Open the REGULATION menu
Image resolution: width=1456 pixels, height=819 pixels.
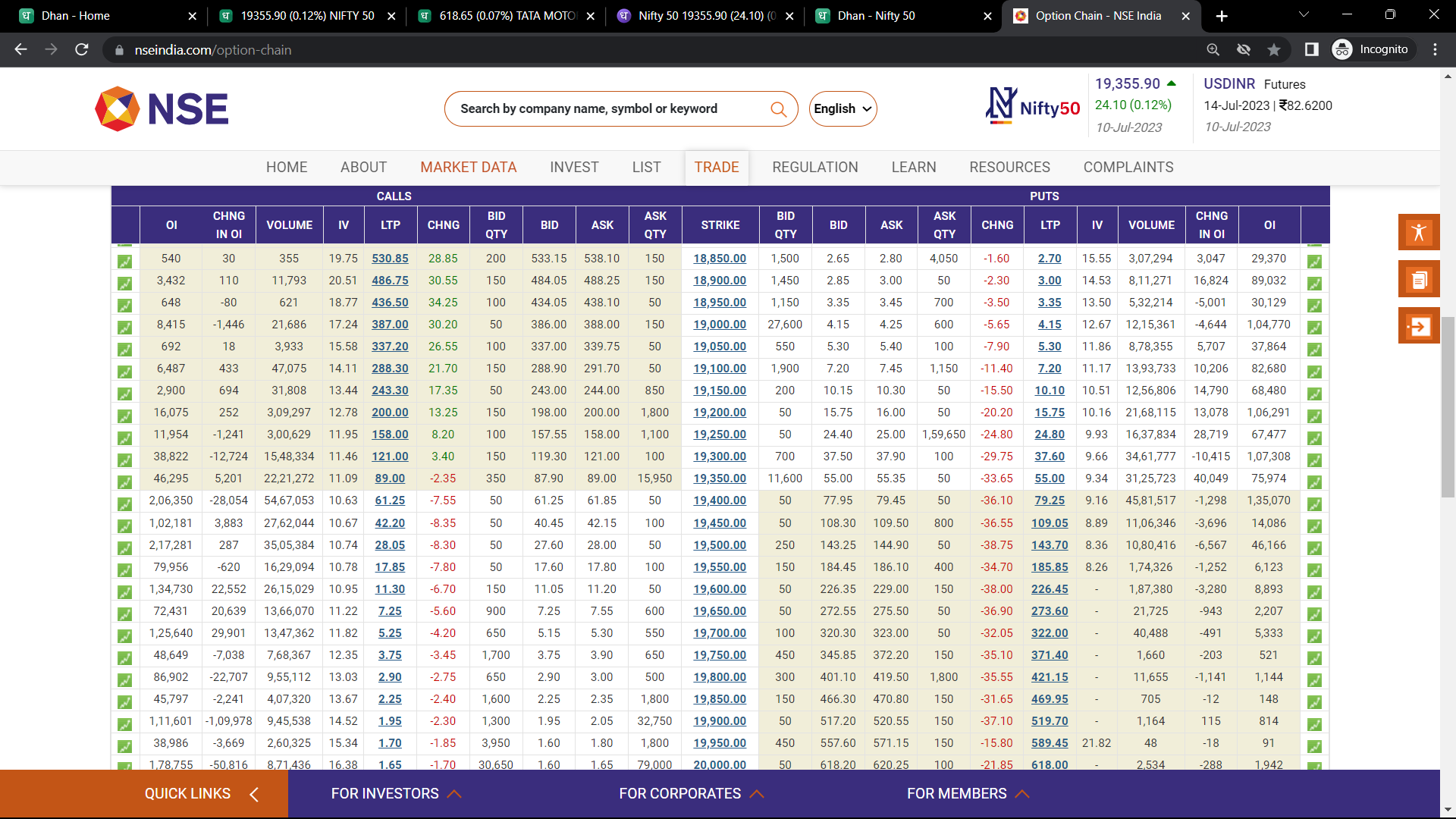[x=815, y=168]
